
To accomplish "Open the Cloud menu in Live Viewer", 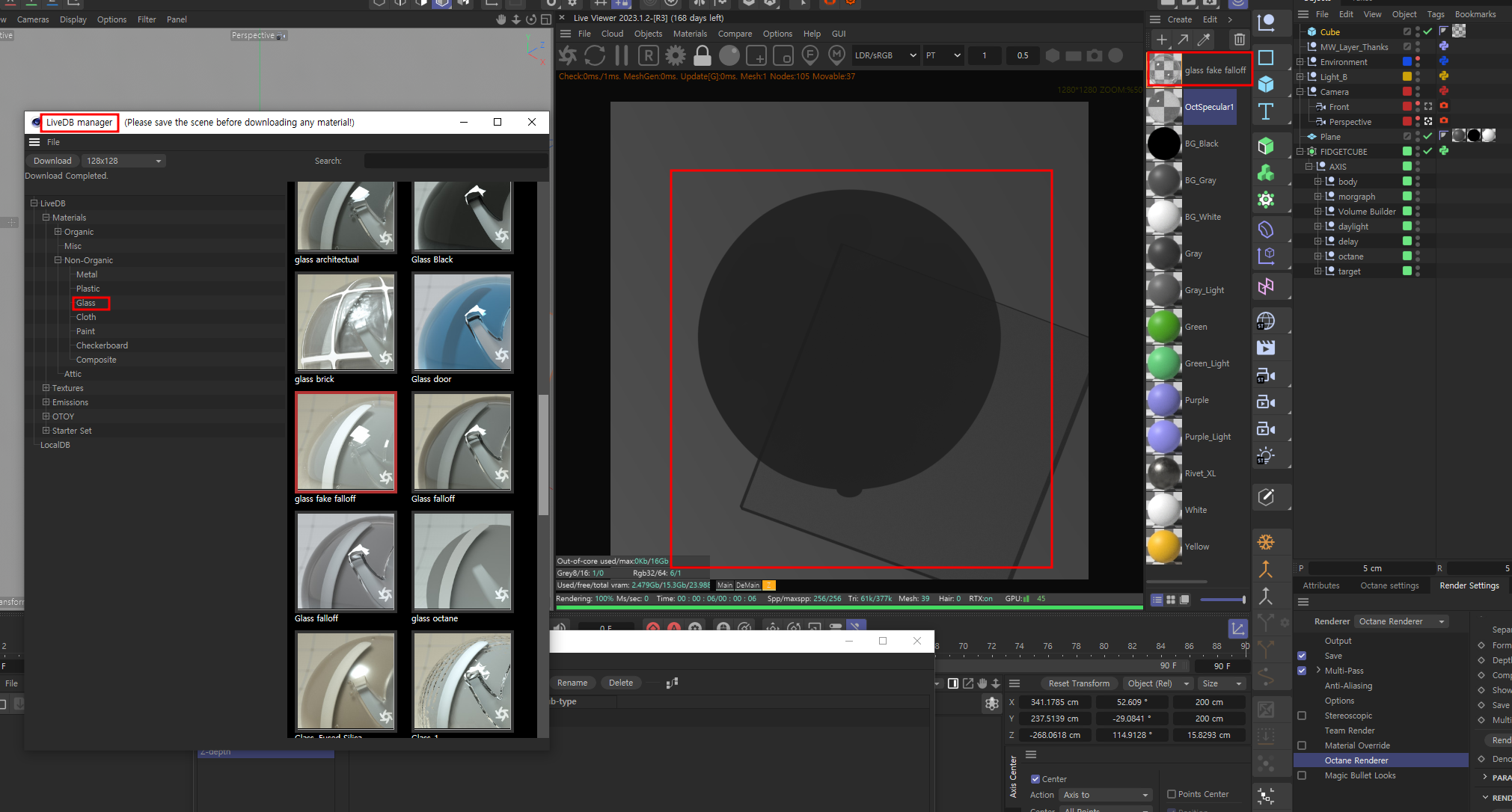I will [612, 34].
